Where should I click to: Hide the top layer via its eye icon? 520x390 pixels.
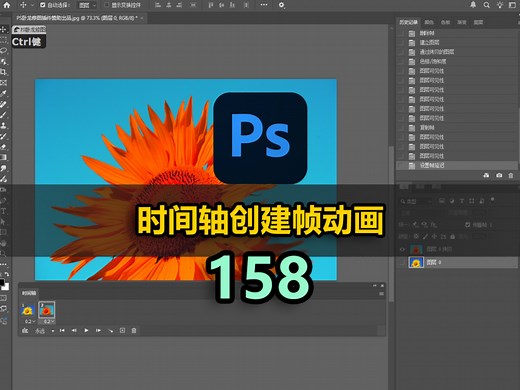(x=402, y=249)
